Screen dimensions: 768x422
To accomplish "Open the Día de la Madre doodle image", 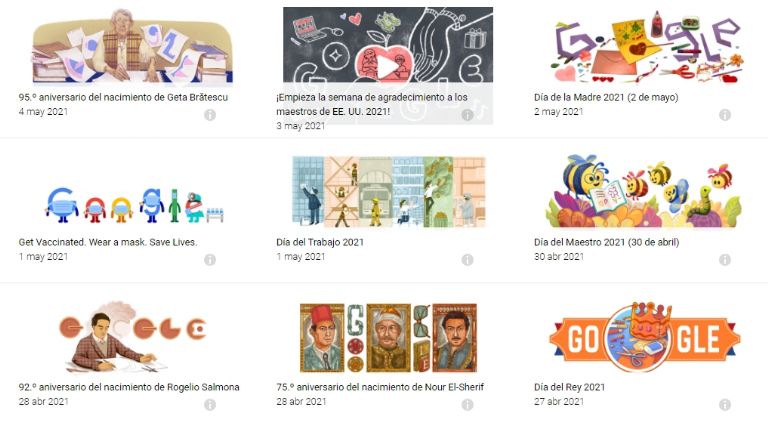I will tap(646, 48).
